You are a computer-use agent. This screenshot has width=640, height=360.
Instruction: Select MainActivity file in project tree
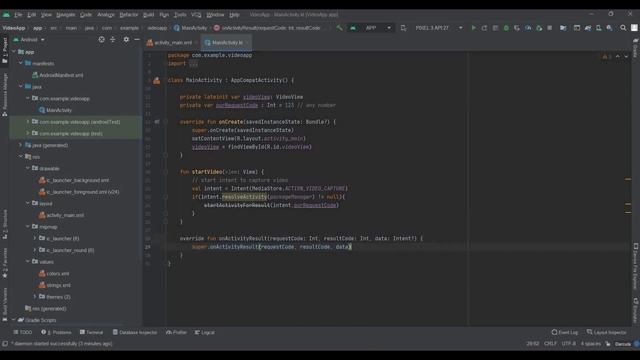(55, 110)
